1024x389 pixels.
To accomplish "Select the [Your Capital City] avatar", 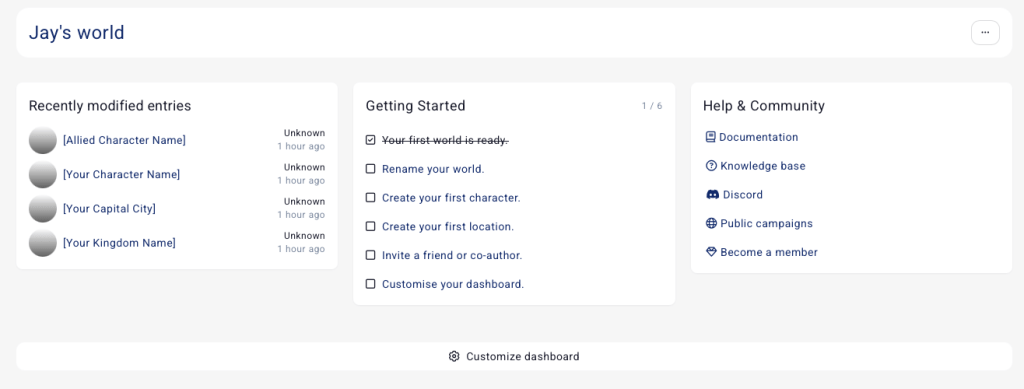I will 42,209.
